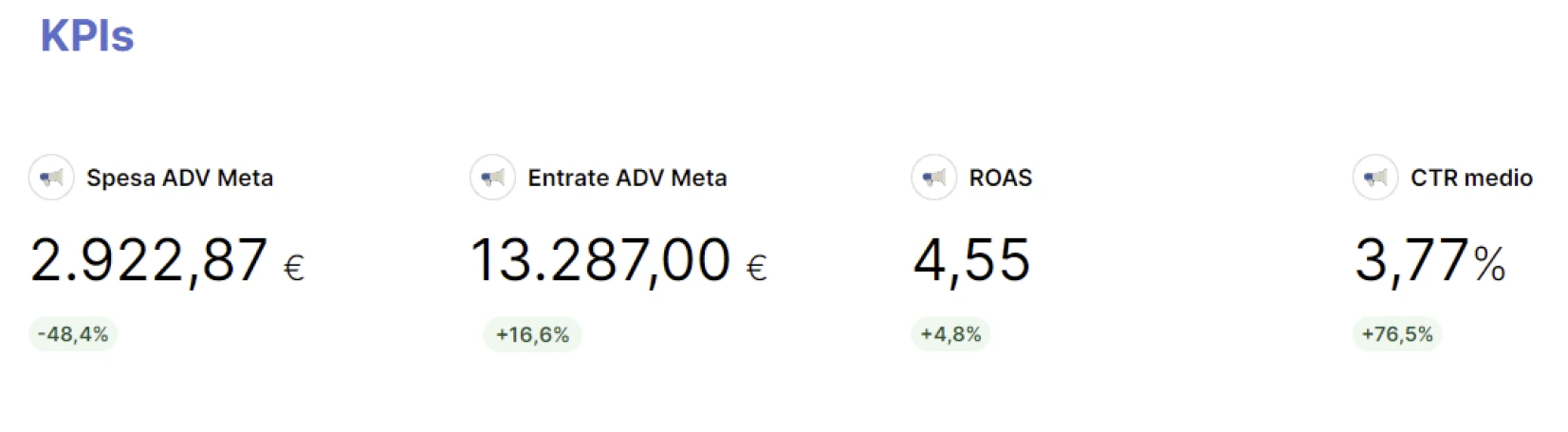Click the ROAS metric label
The image size is (1568, 432).
tap(1000, 178)
